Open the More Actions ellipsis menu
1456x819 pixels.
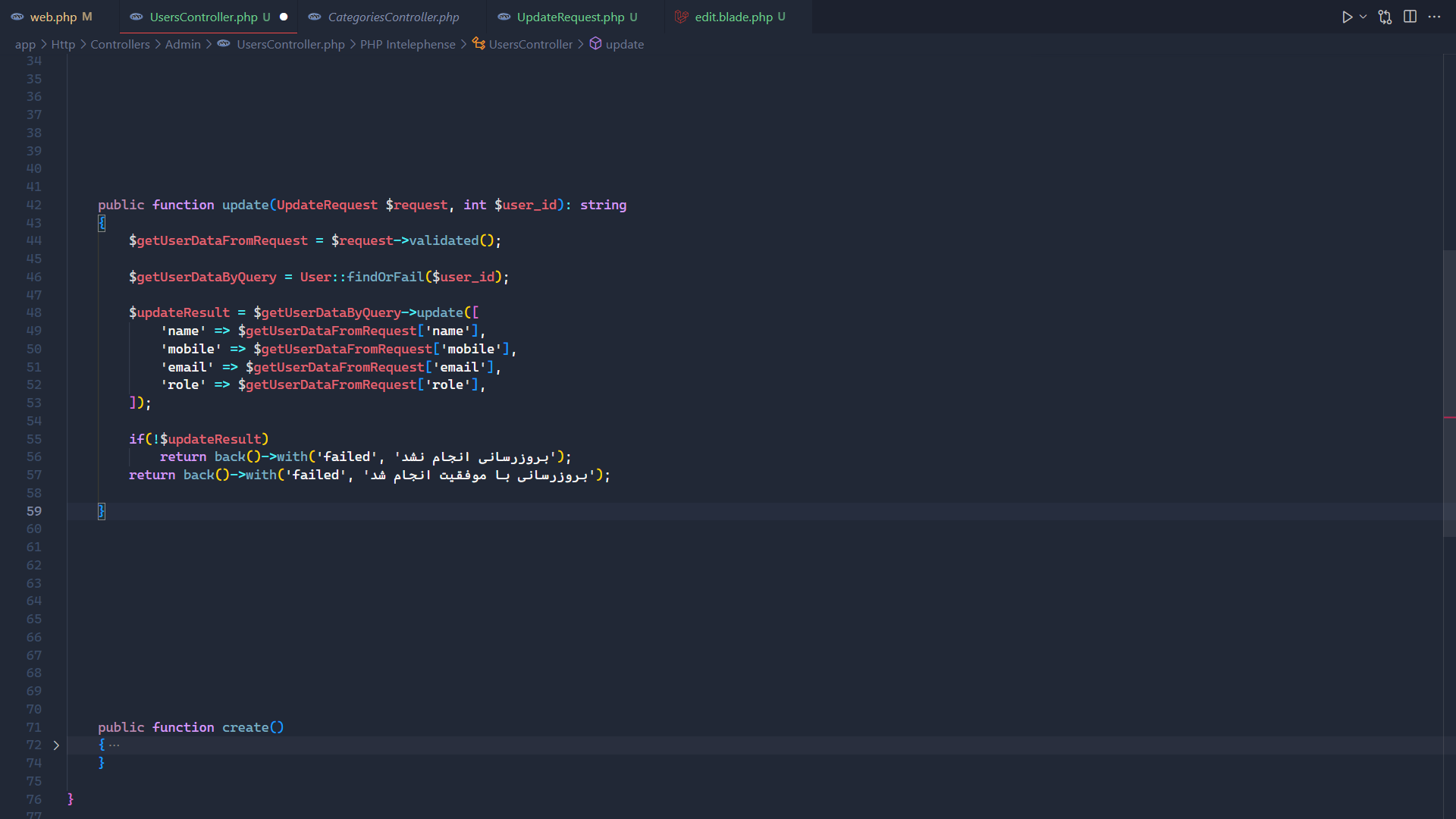click(1434, 17)
